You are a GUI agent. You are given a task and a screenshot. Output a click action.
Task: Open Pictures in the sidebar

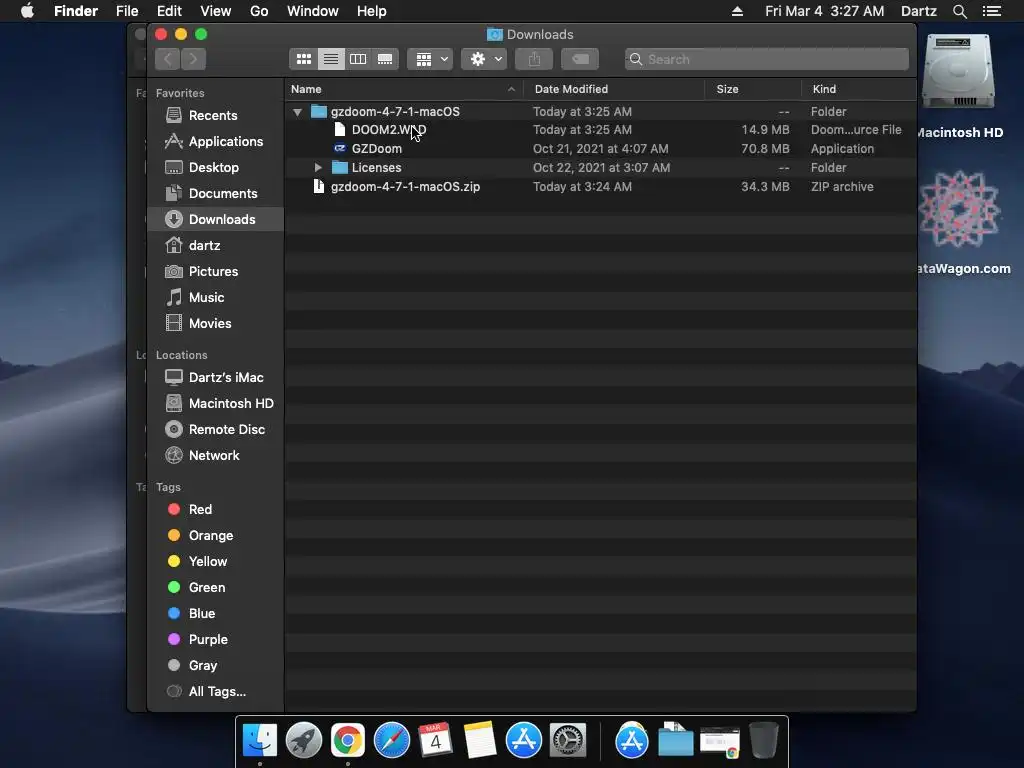(216, 272)
